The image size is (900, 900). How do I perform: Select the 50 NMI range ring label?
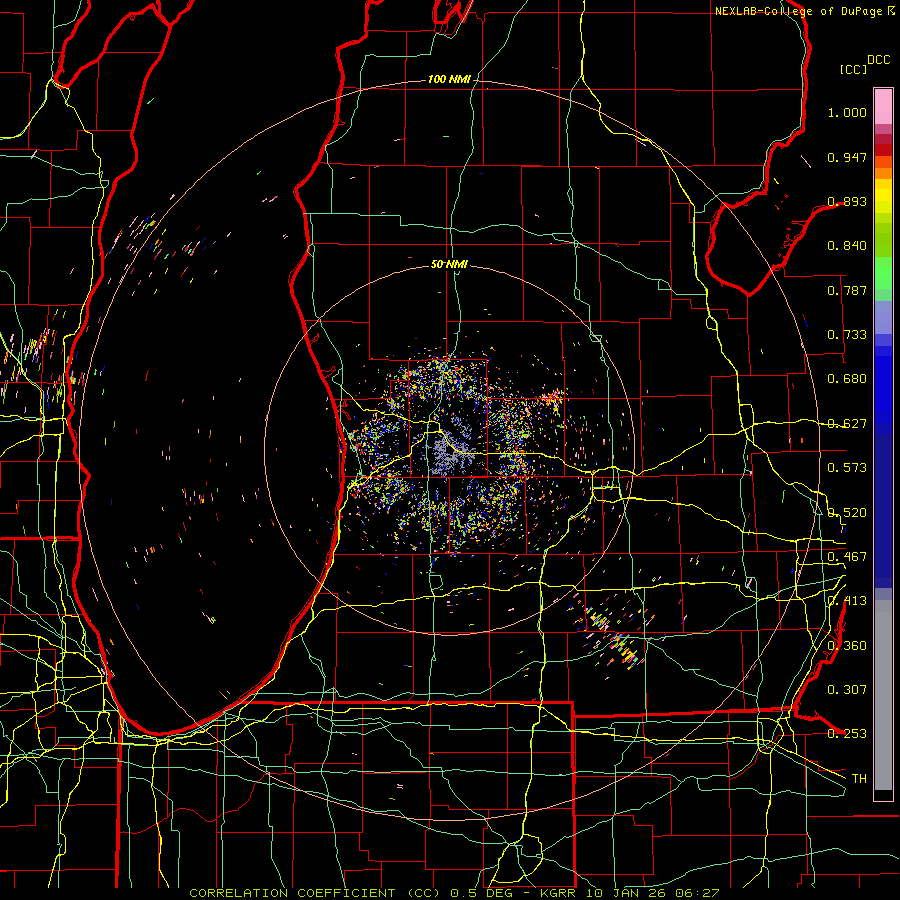tap(449, 264)
